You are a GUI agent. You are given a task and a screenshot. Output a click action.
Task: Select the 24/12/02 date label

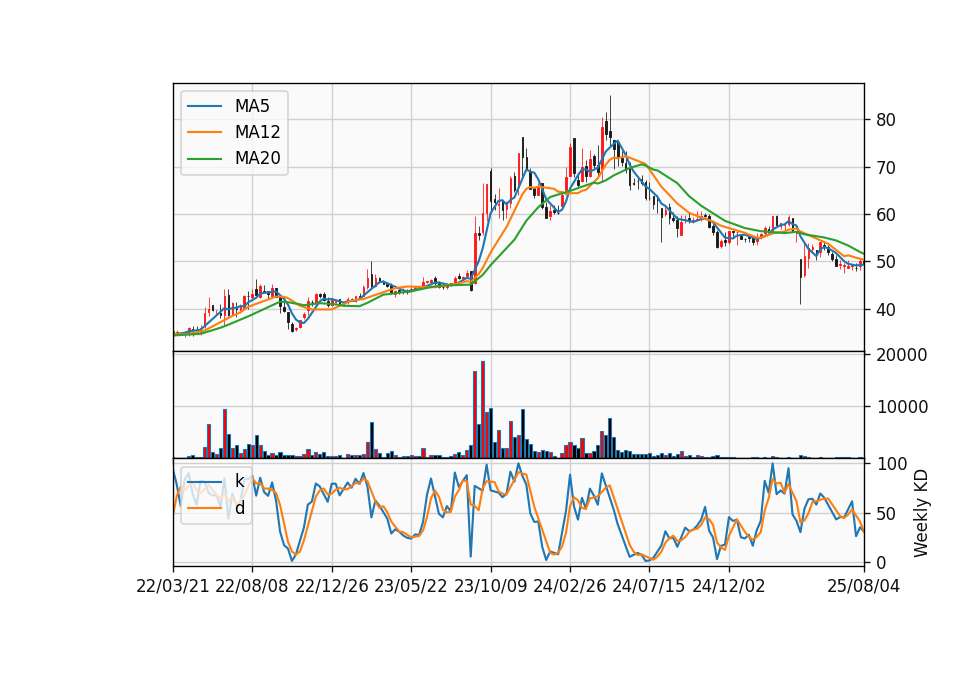point(729,586)
